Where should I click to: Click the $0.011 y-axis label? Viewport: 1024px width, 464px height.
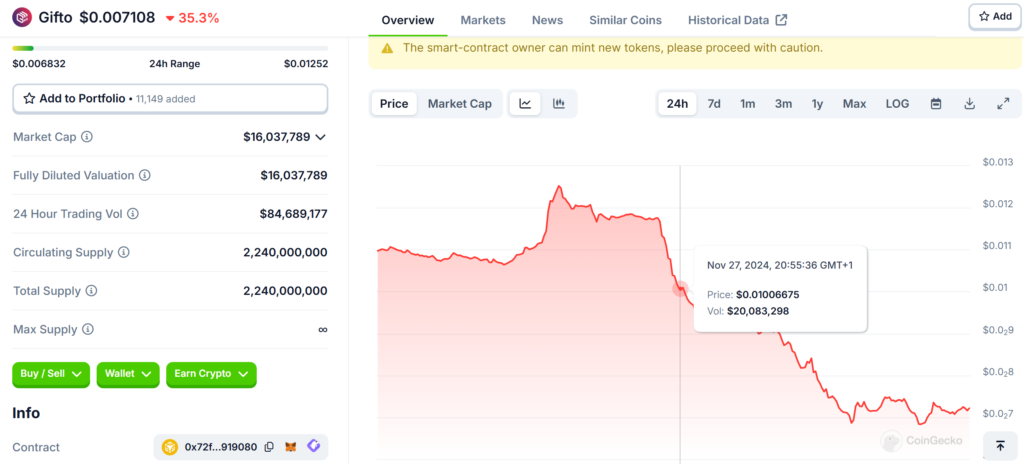(997, 246)
